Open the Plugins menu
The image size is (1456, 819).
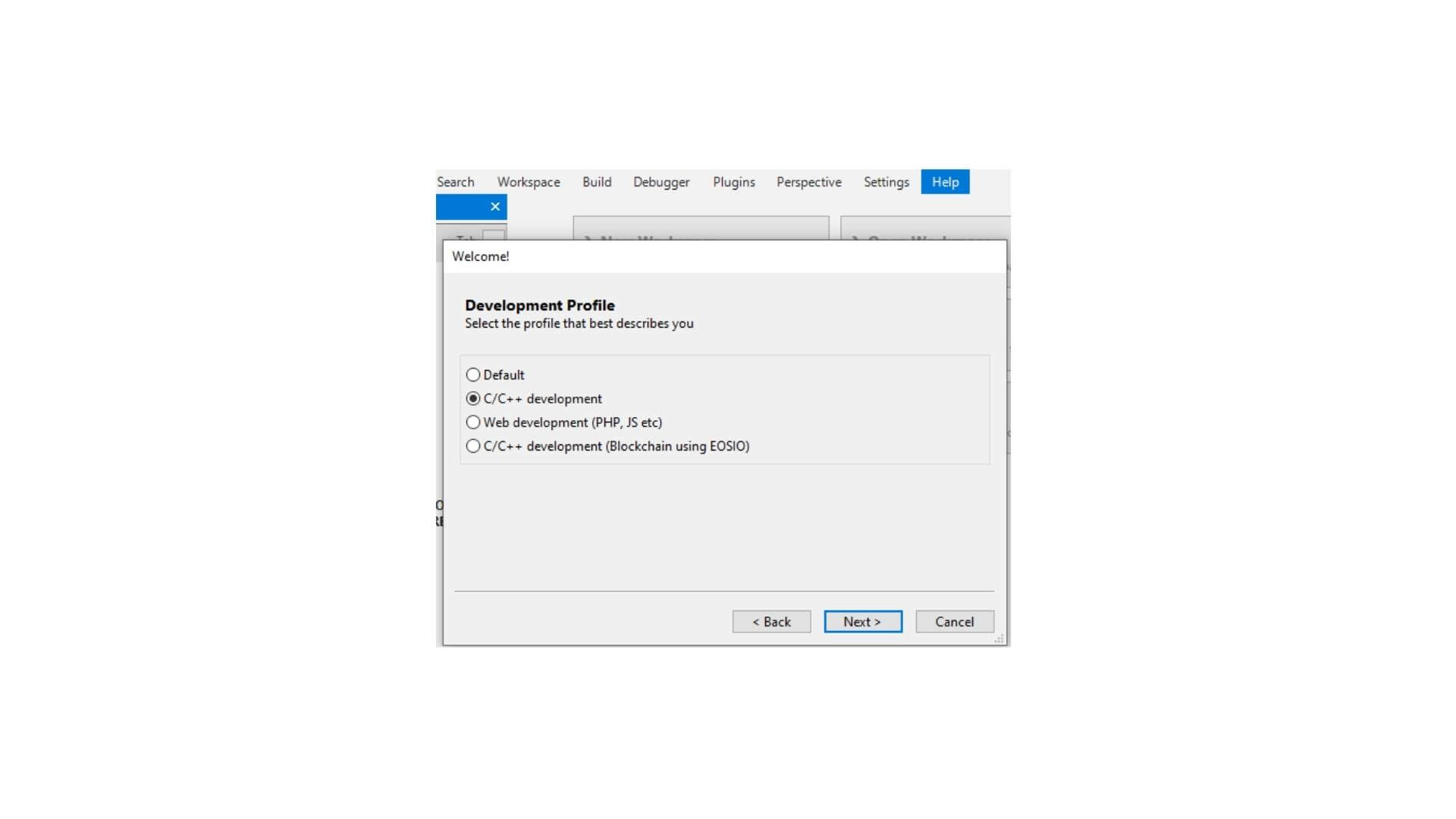(733, 181)
